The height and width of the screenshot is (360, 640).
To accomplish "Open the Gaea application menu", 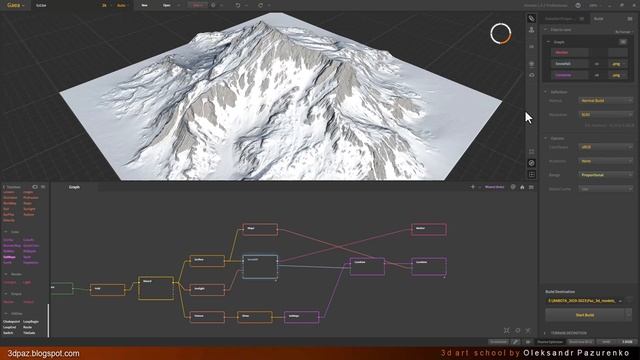I will point(15,5).
